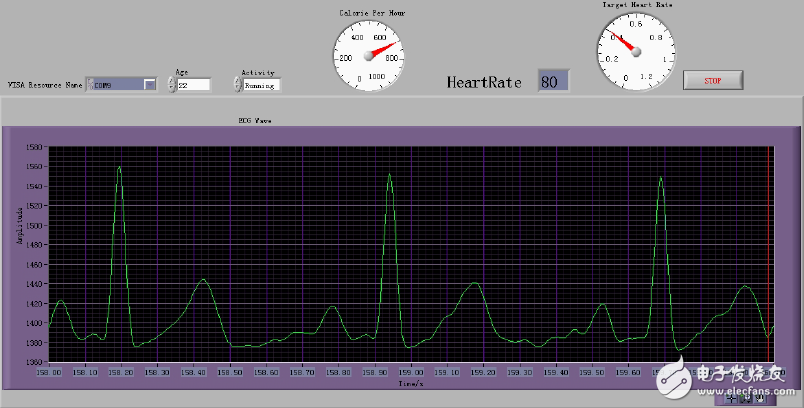The width and height of the screenshot is (804, 408).
Task: Click the Time/s x-axis label
Action: tap(409, 382)
